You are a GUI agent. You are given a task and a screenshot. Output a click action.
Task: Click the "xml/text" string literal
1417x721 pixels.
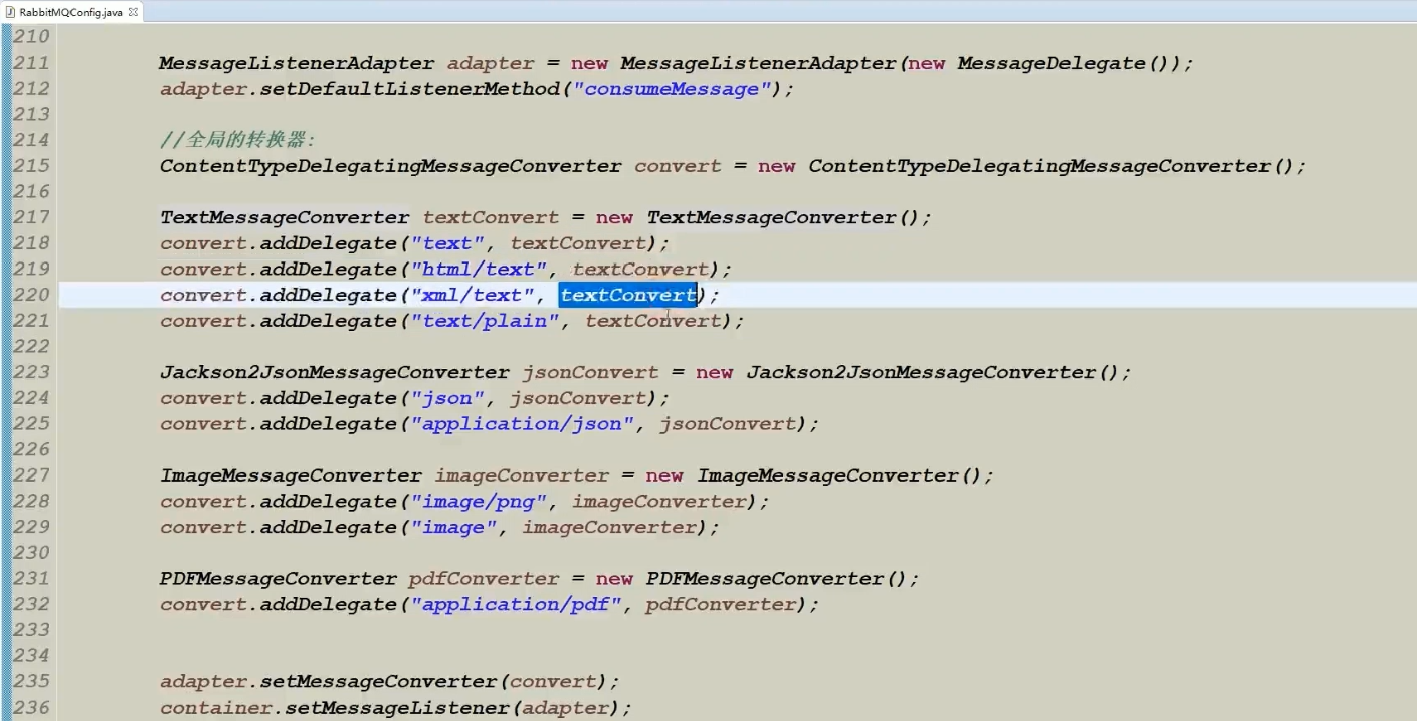click(x=472, y=295)
